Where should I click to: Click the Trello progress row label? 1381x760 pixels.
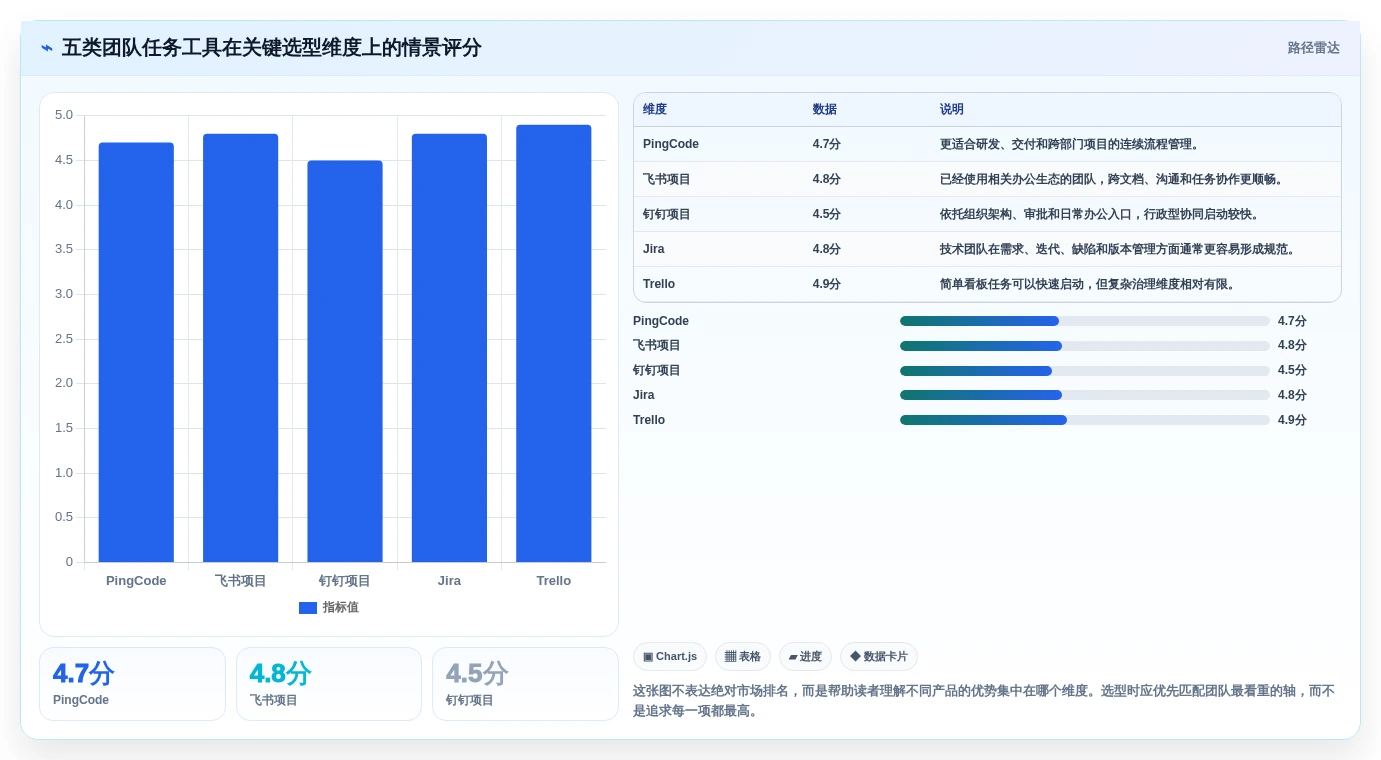649,420
